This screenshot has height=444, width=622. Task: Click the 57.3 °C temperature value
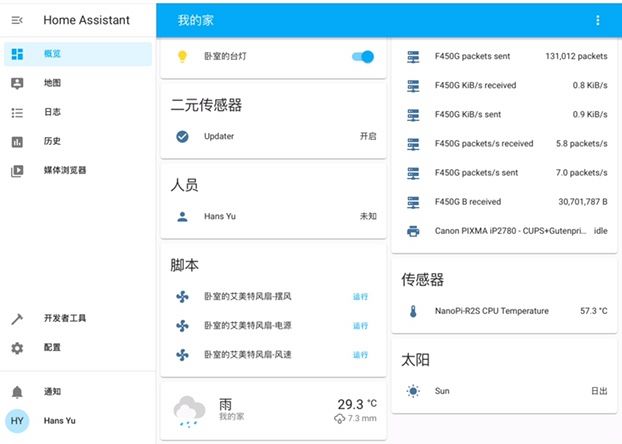594,311
